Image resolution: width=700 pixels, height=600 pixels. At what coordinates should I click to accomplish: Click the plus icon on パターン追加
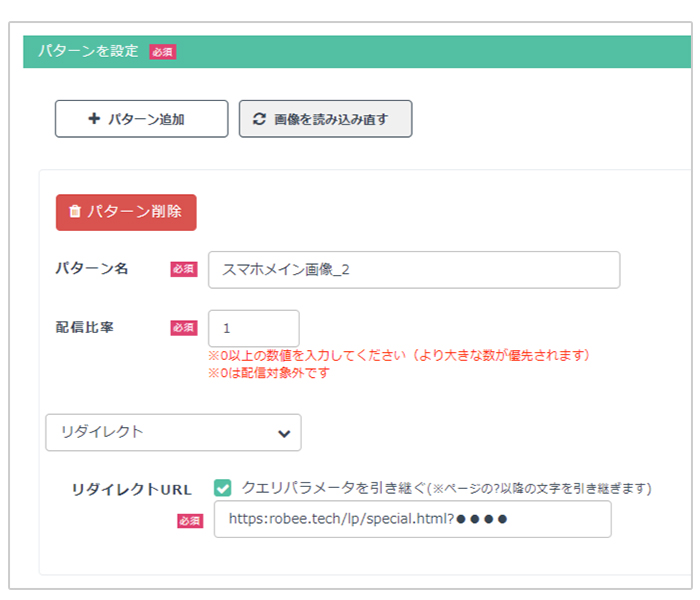click(94, 118)
